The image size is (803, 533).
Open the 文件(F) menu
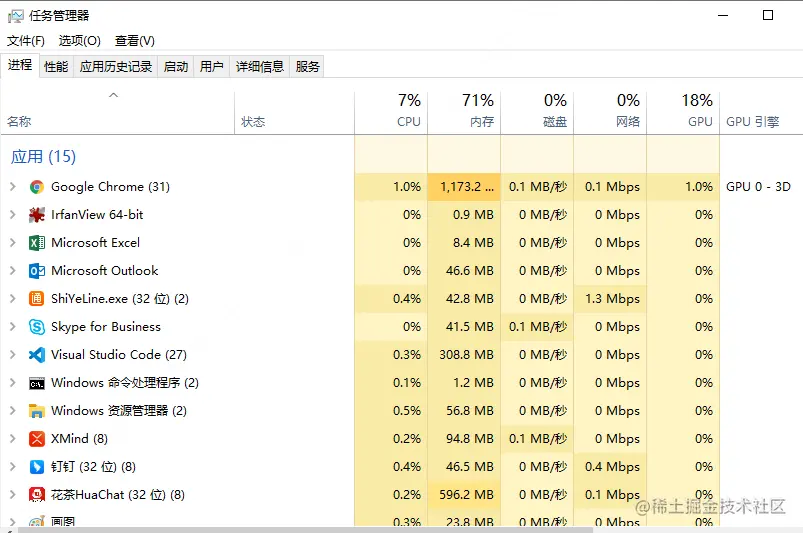tap(26, 40)
